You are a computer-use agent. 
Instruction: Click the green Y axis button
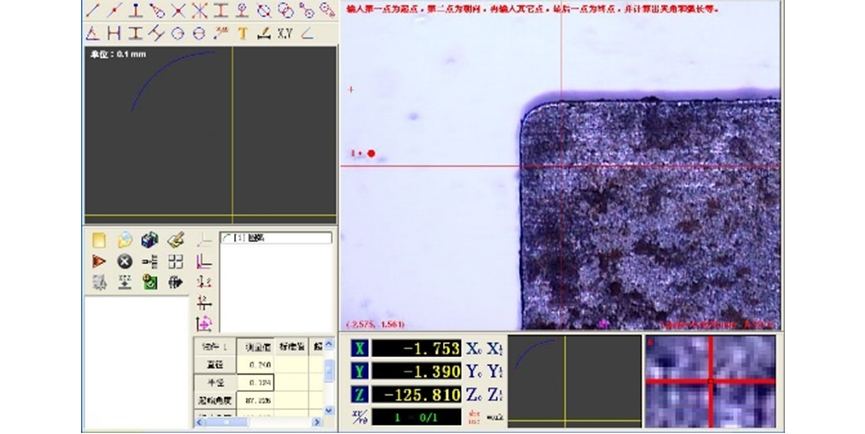[x=359, y=369]
